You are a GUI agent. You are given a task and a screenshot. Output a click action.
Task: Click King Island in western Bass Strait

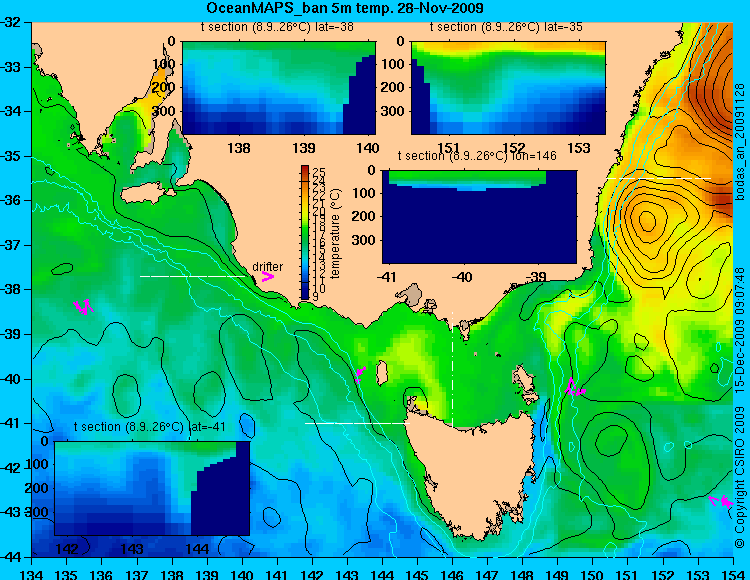tap(382, 373)
